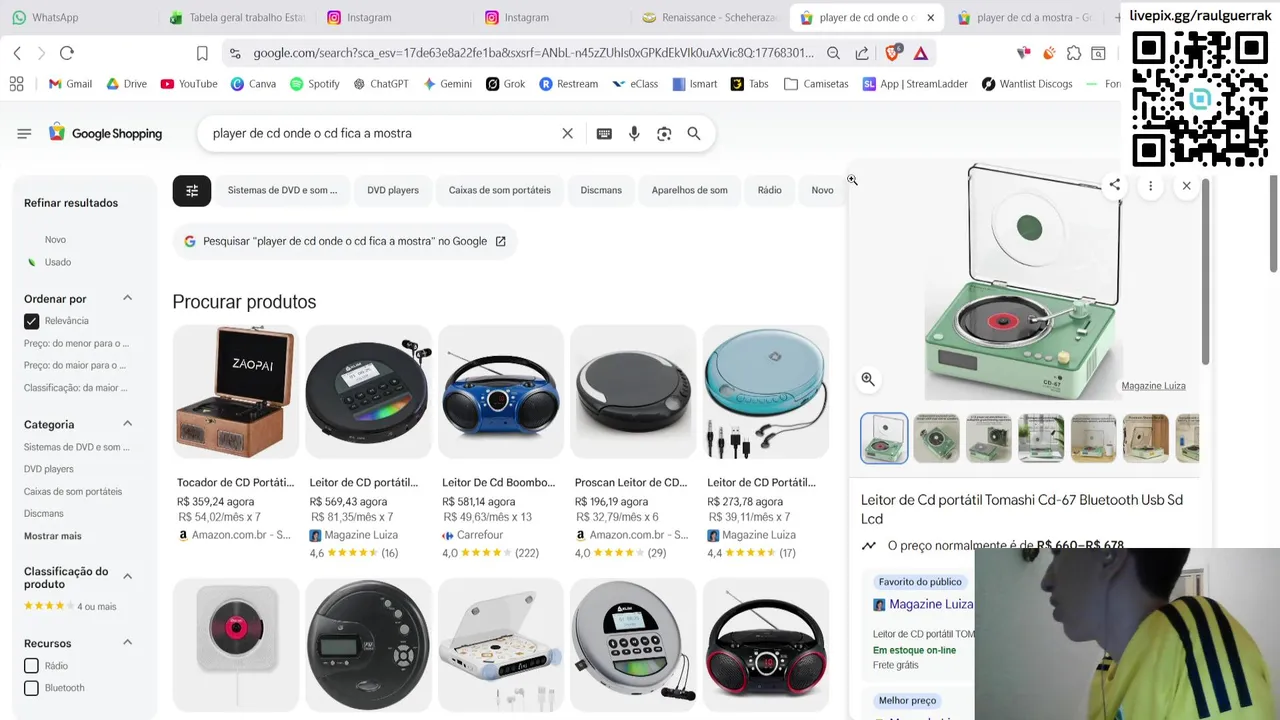Click Pesquisar no Google link
The width and height of the screenshot is (1280, 720).
tap(345, 241)
